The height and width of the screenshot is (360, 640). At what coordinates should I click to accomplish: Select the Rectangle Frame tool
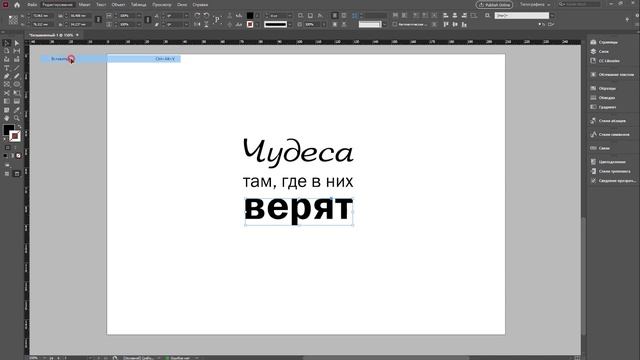tap(7, 84)
